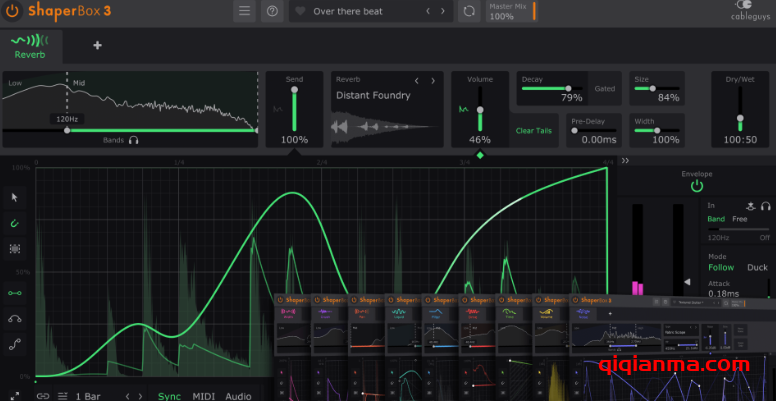The width and height of the screenshot is (776, 401).
Task: Click the 0.00ms Pre-Delay value
Action: tap(599, 140)
